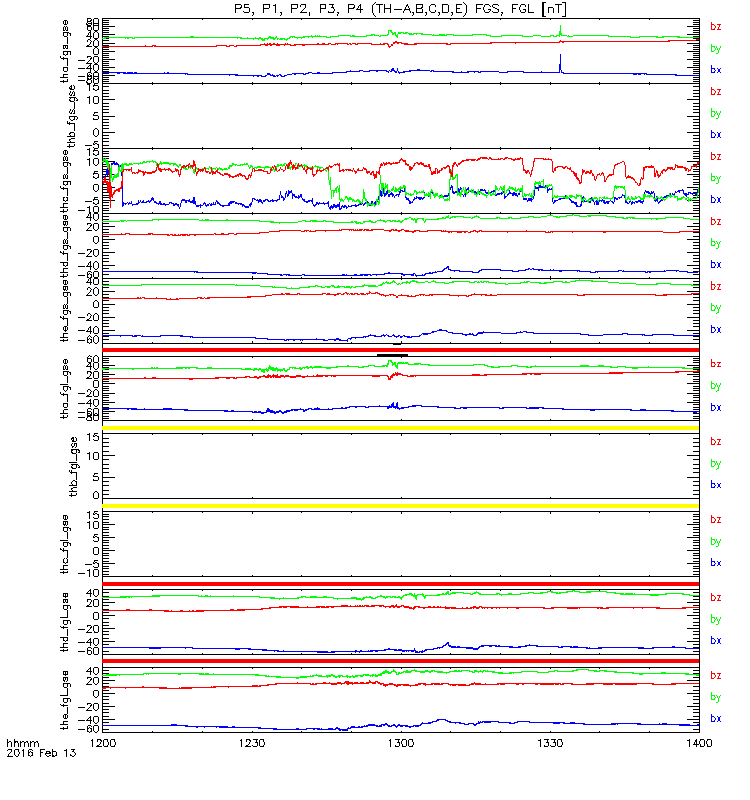This screenshot has width=750, height=800.
Task: Click the 1330 time tick label
Action: click(550, 743)
